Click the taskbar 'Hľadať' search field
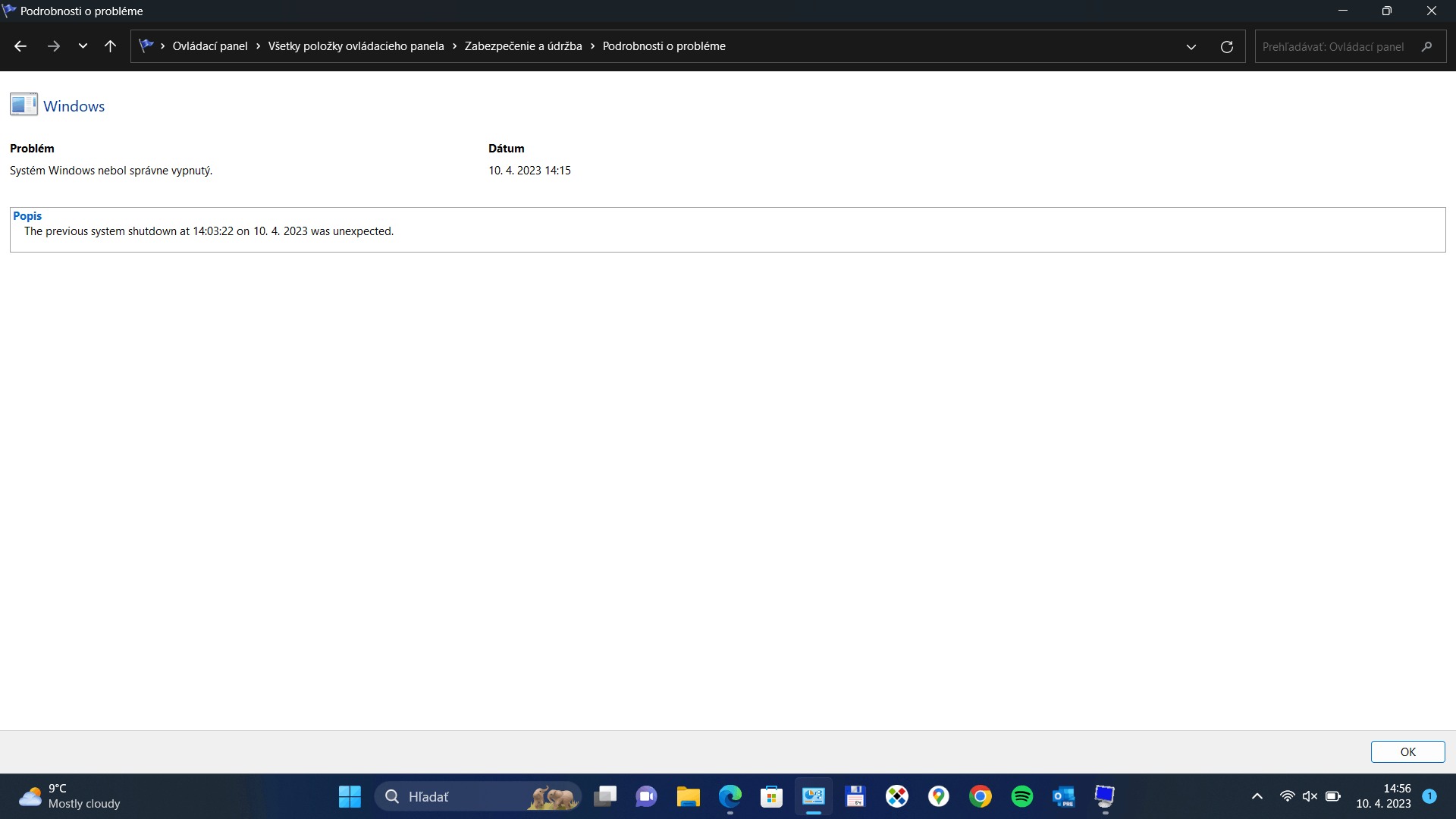Screen dimensions: 1456x819 478,796
